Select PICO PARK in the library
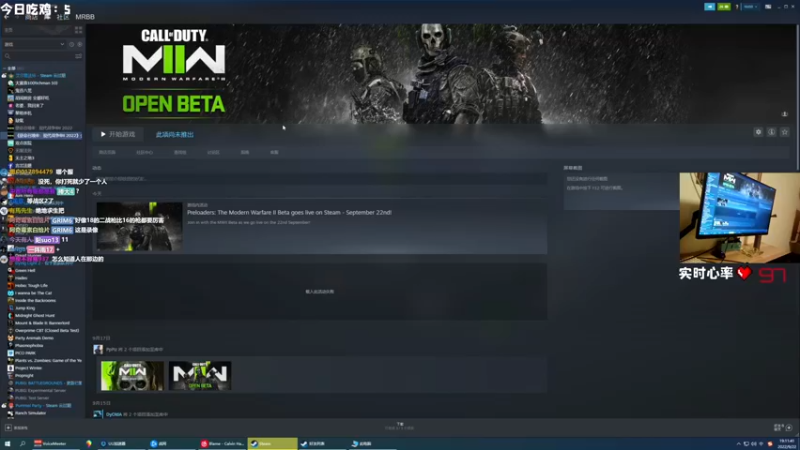The image size is (800, 450). point(24,353)
